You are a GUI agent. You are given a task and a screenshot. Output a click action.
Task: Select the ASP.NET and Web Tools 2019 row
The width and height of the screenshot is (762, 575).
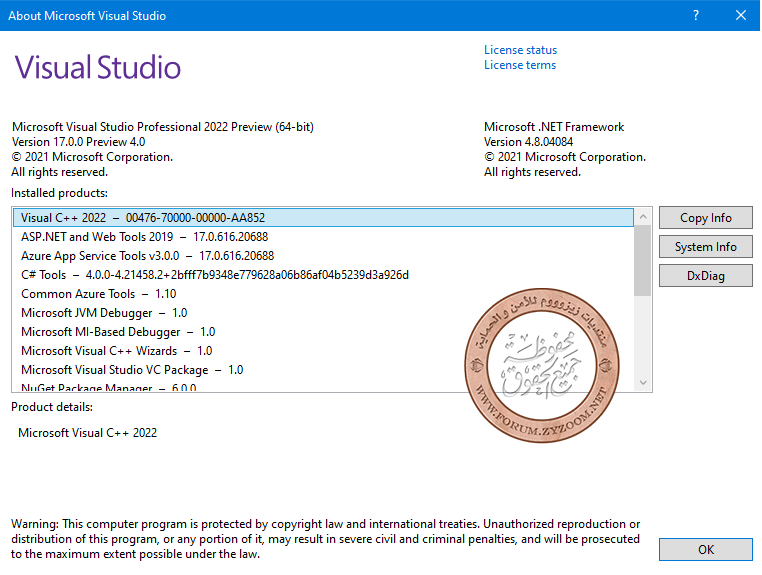pyautogui.click(x=324, y=237)
